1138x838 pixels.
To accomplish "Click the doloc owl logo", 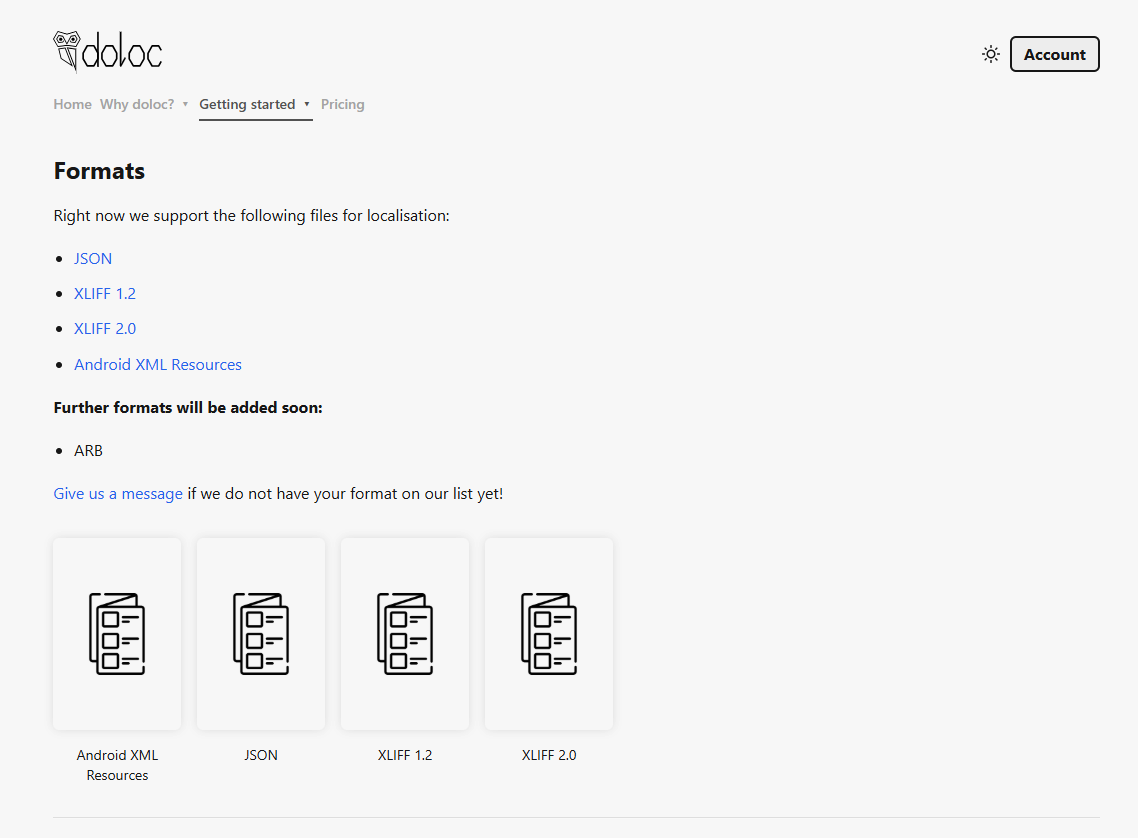I will 107,52.
